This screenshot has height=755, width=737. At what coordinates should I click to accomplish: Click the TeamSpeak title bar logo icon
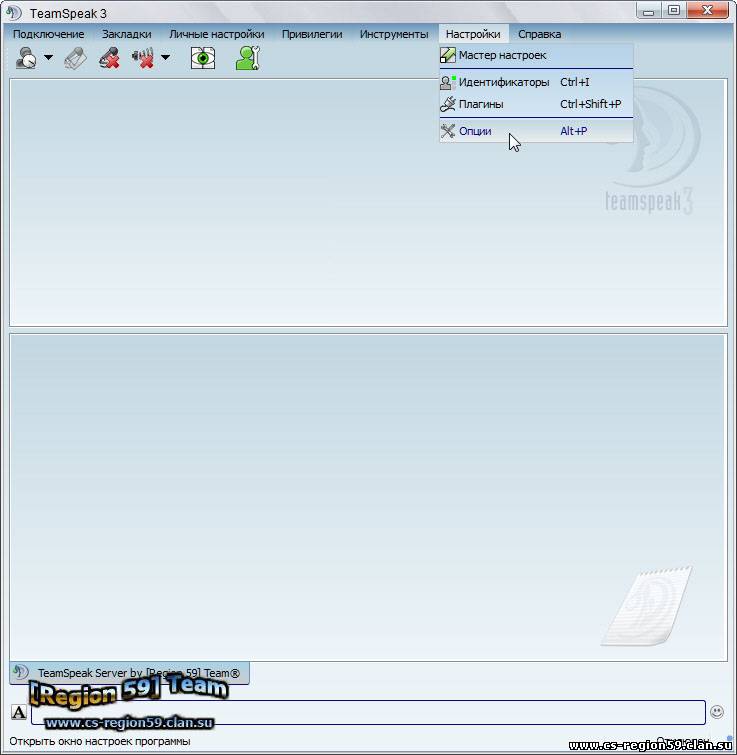13,13
